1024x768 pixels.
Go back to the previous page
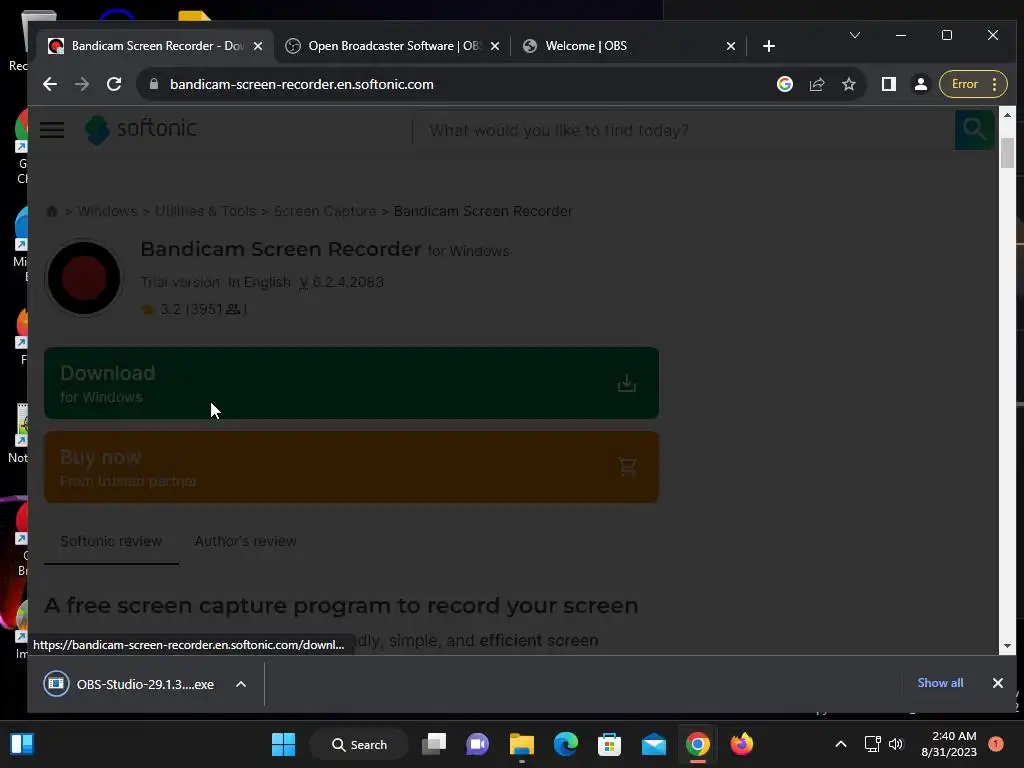[x=50, y=84]
